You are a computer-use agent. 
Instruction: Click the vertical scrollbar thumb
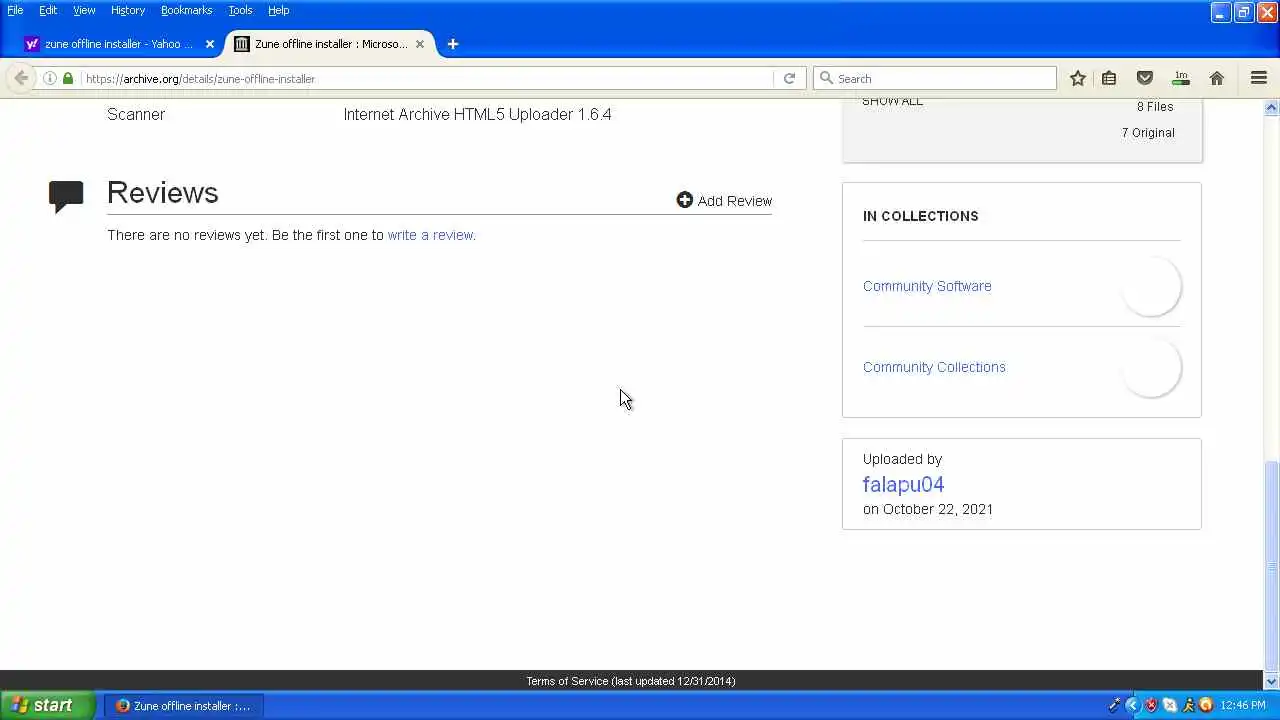coord(1272,566)
